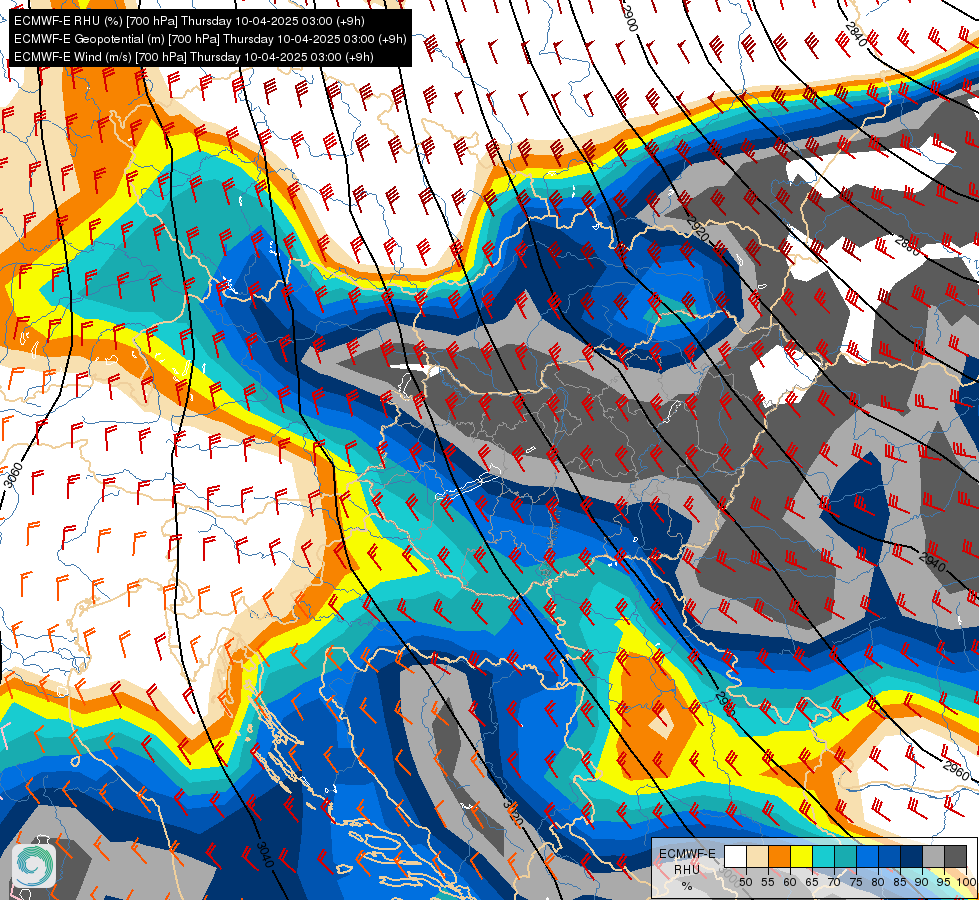
Task: Click the legend tick value '60'
Action: coord(790,882)
